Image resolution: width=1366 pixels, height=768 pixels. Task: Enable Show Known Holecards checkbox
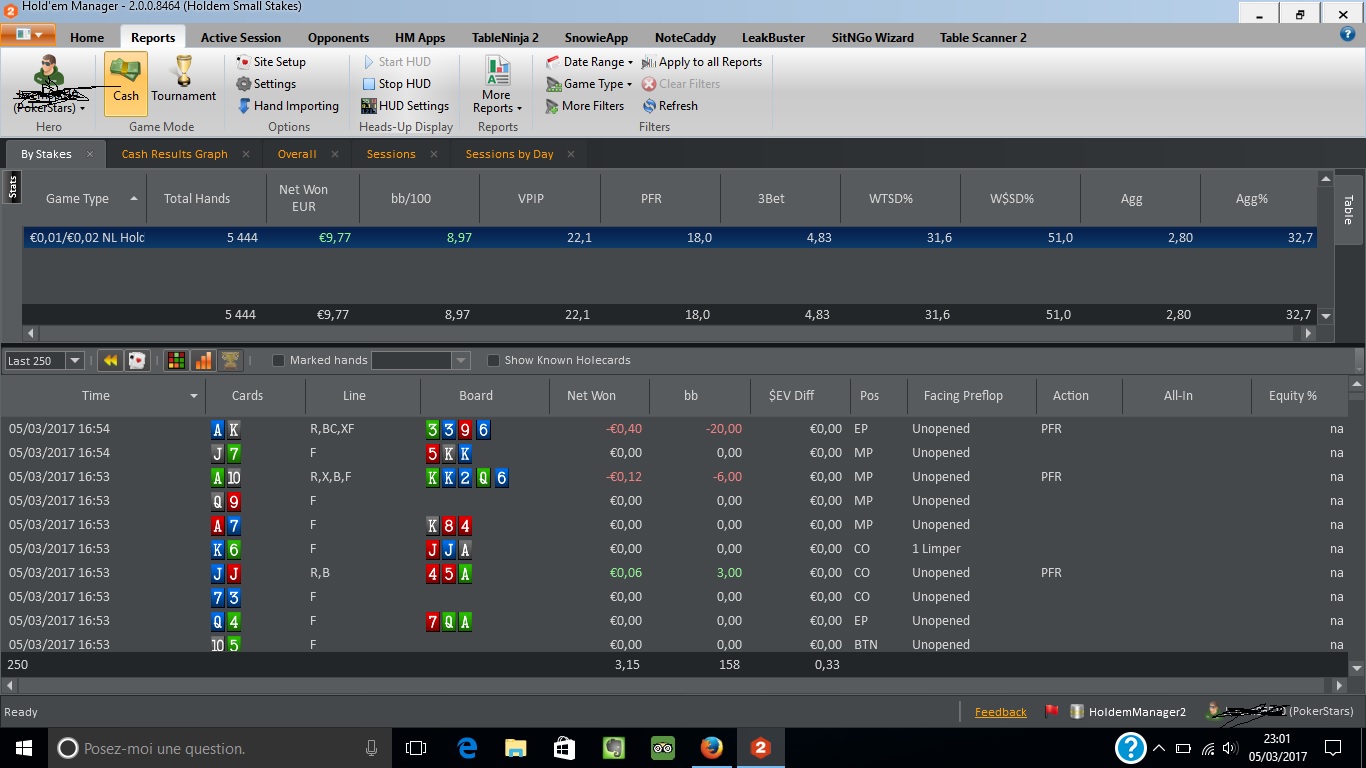pos(493,360)
